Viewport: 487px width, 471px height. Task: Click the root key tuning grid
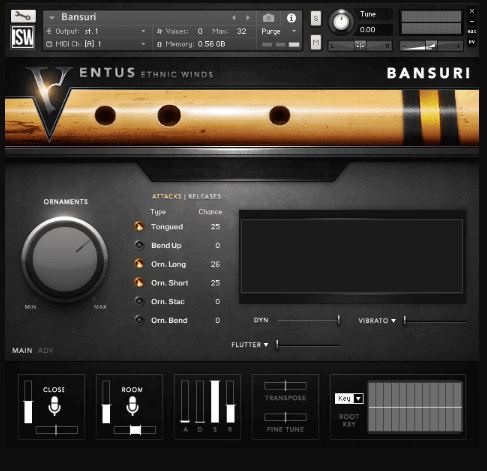[415, 407]
